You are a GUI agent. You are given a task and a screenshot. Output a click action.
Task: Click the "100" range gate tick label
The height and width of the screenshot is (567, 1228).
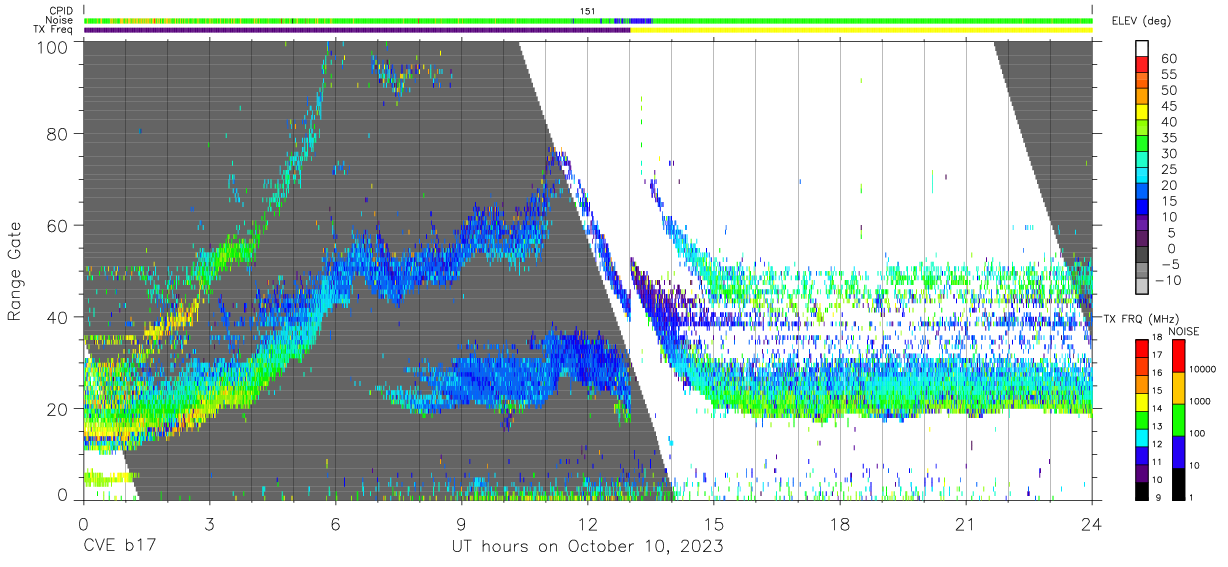(x=54, y=47)
